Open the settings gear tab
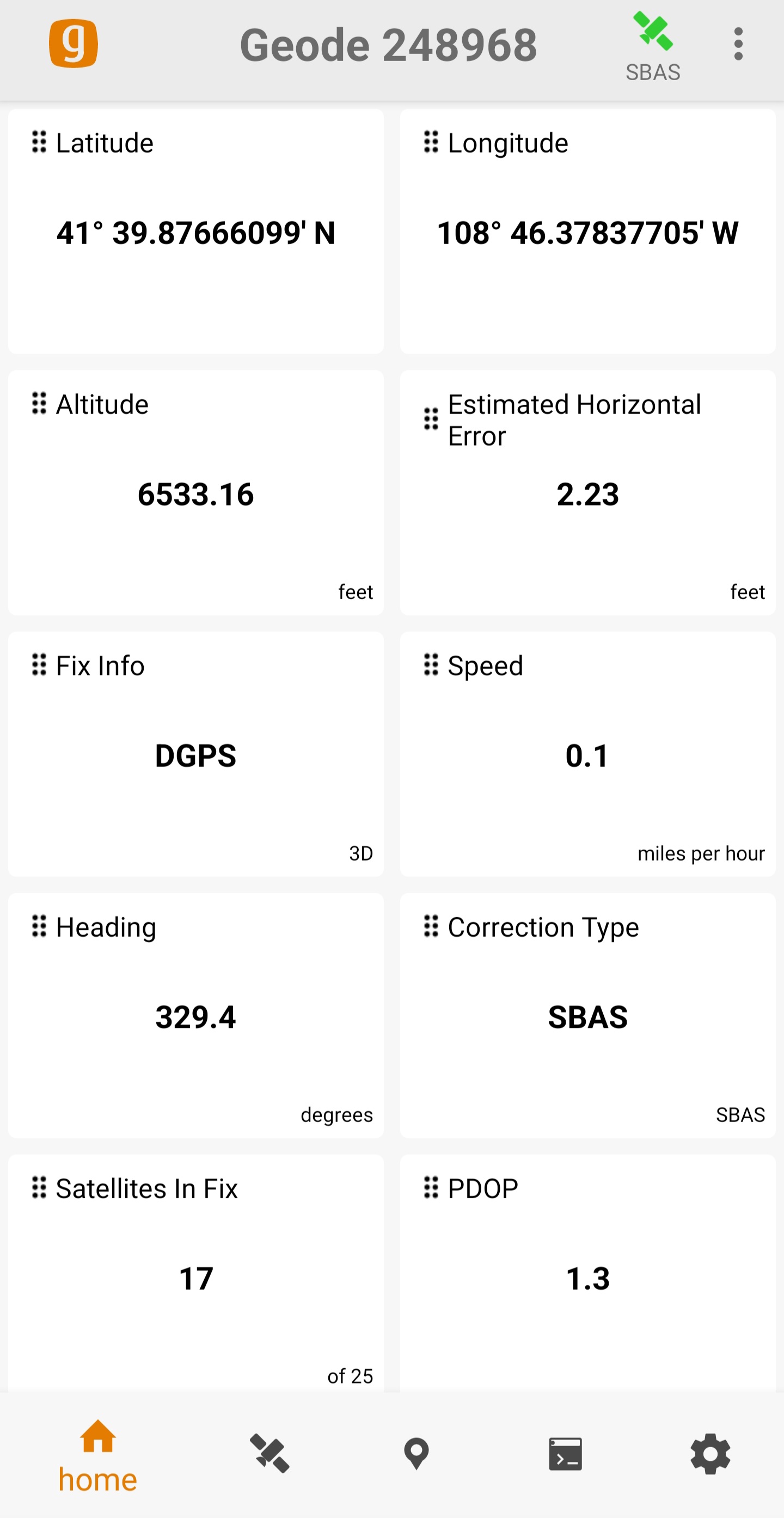784x1518 pixels. [710, 1453]
